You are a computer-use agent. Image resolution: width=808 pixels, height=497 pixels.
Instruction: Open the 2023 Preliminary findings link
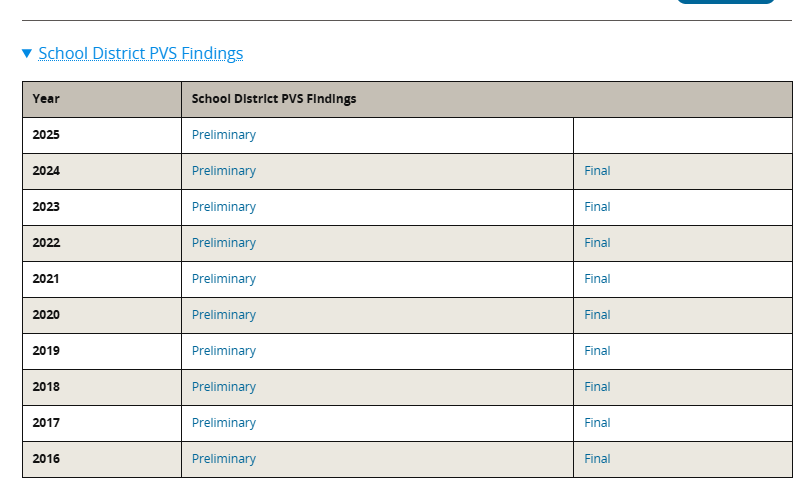223,207
